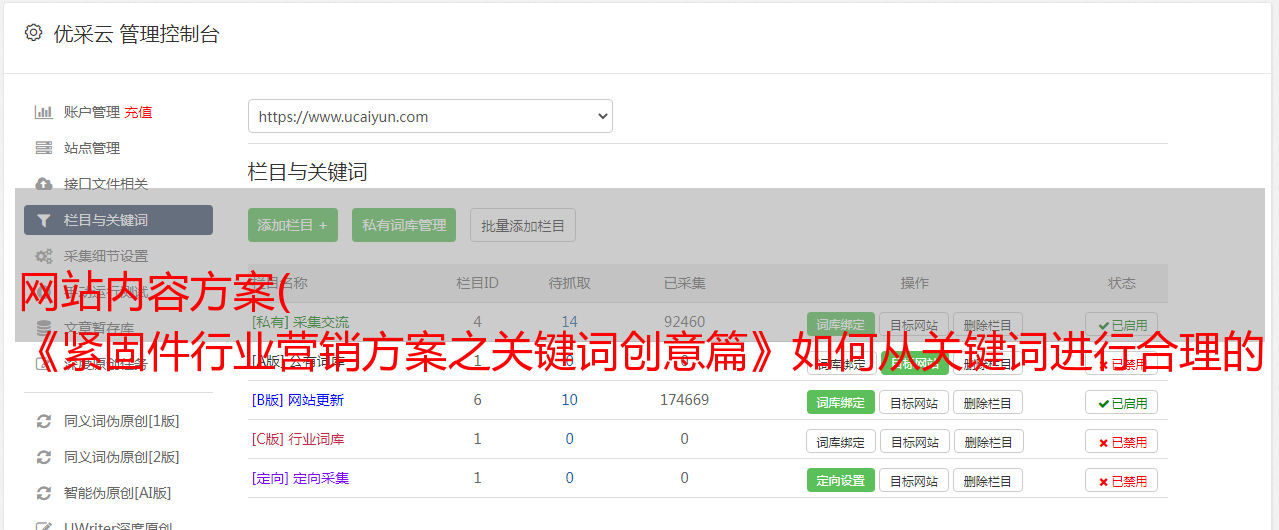Click 词库绑定 in the 行业词库 row
Image resolution: width=1279 pixels, height=530 pixels.
(x=841, y=441)
